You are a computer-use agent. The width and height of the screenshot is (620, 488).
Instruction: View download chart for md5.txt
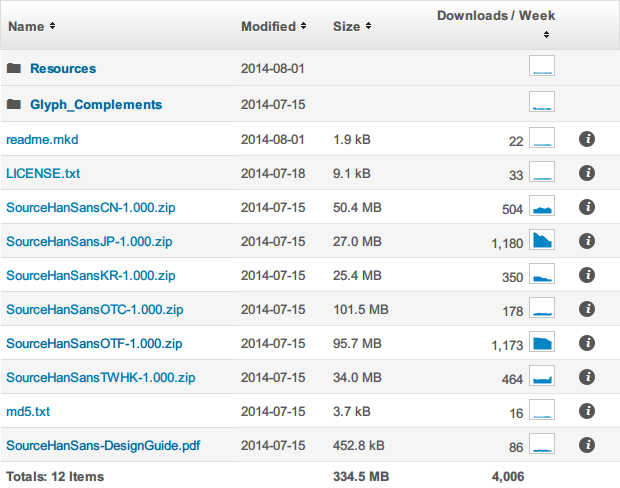click(x=542, y=410)
